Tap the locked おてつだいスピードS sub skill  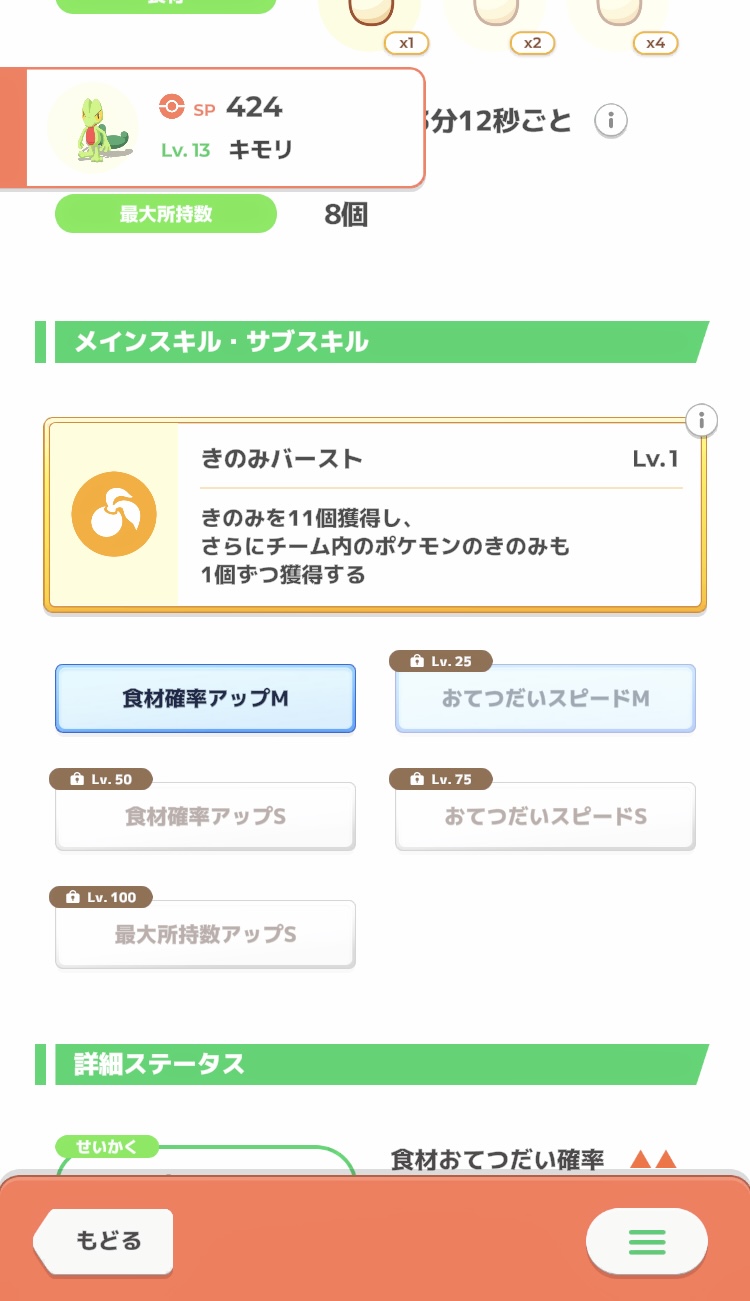(545, 817)
